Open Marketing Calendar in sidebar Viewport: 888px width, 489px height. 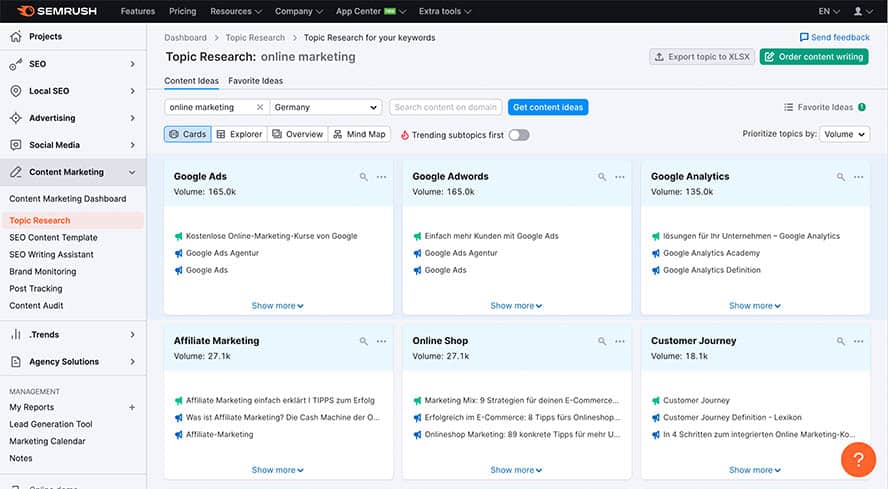tap(47, 441)
